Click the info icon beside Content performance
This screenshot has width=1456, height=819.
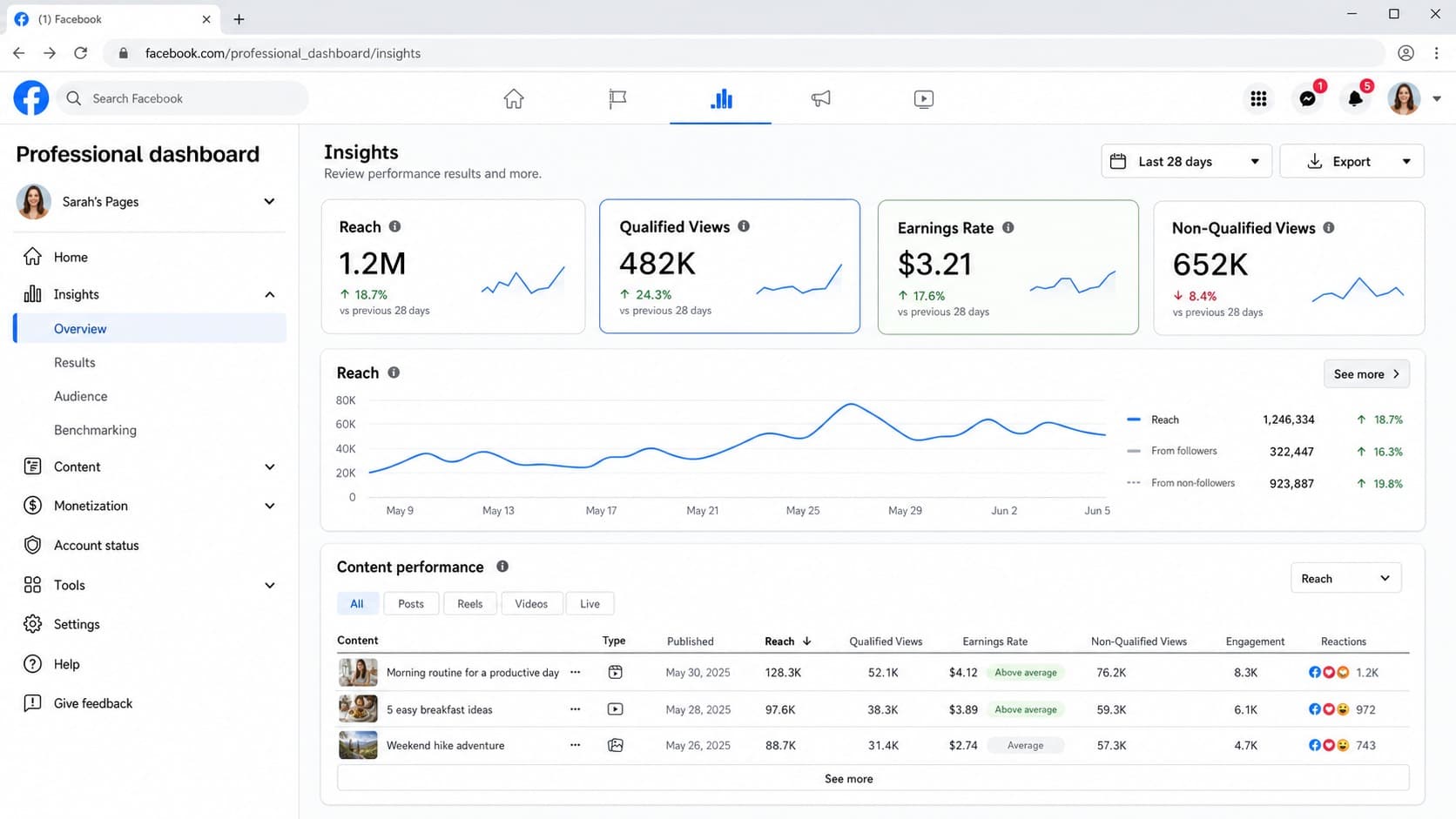pyautogui.click(x=502, y=567)
